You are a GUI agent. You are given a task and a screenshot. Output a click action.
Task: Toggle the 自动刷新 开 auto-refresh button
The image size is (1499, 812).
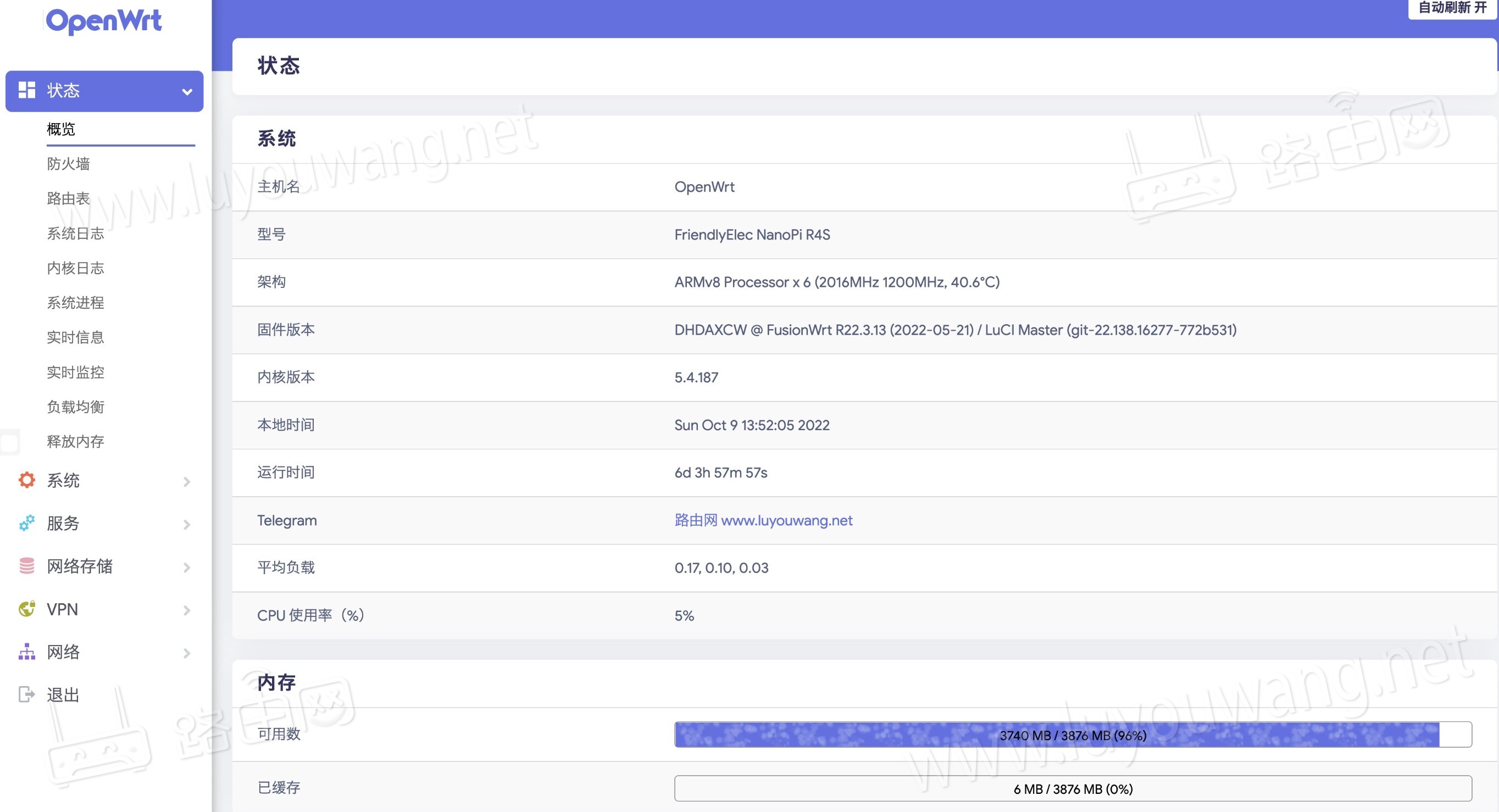pos(1452,8)
